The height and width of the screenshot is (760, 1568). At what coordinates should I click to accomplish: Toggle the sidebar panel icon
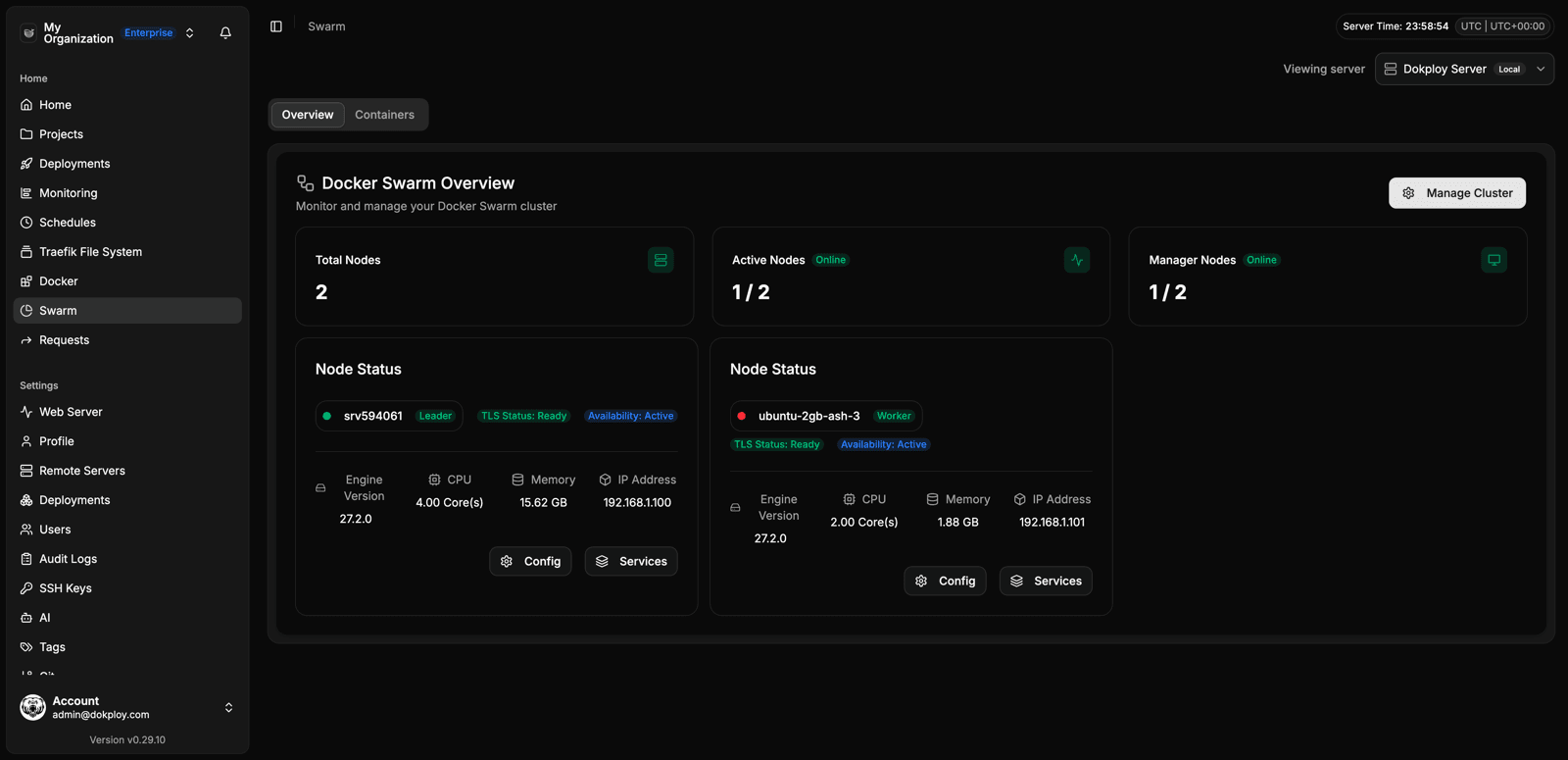(x=276, y=26)
